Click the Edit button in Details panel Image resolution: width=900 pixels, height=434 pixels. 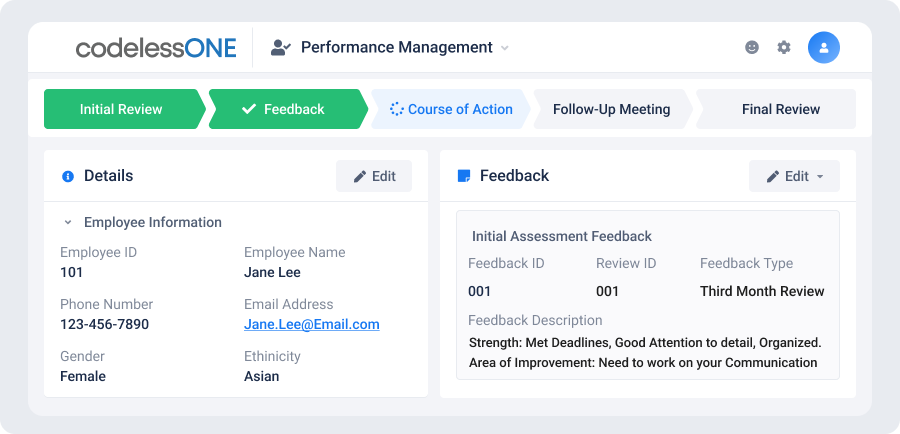pos(374,176)
